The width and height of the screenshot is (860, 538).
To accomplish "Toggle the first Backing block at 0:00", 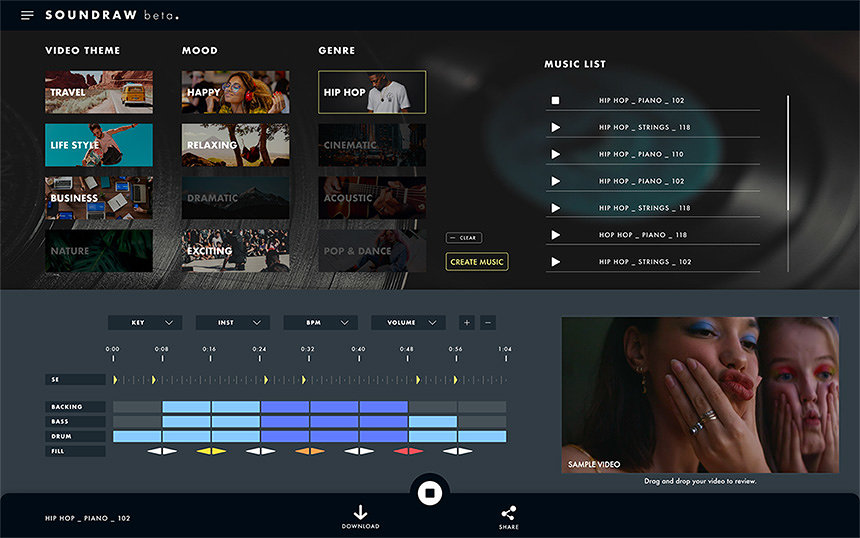I will click(137, 407).
